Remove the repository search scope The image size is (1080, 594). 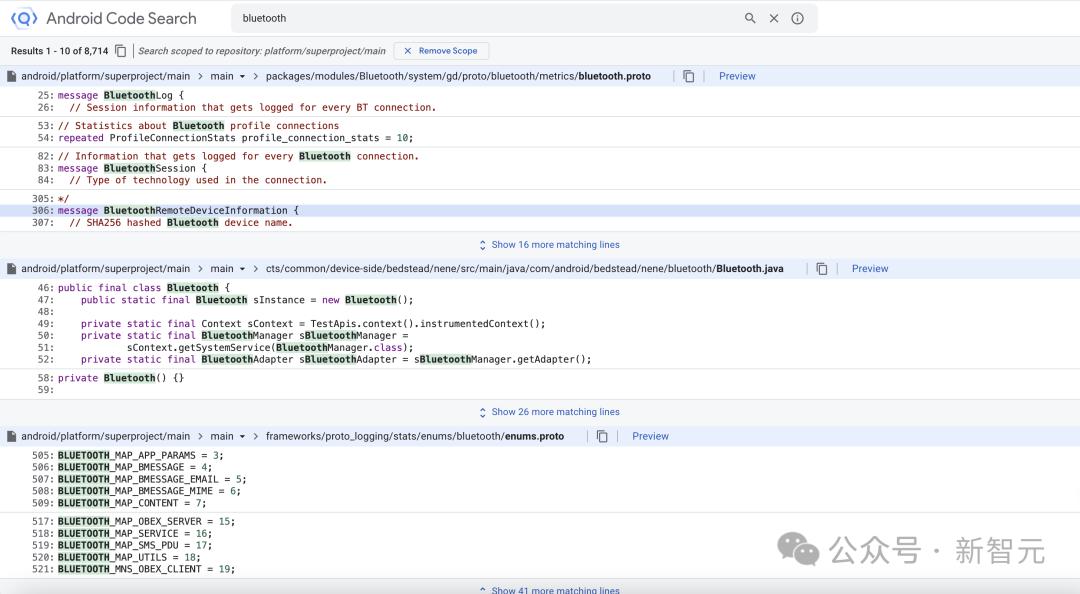click(441, 51)
